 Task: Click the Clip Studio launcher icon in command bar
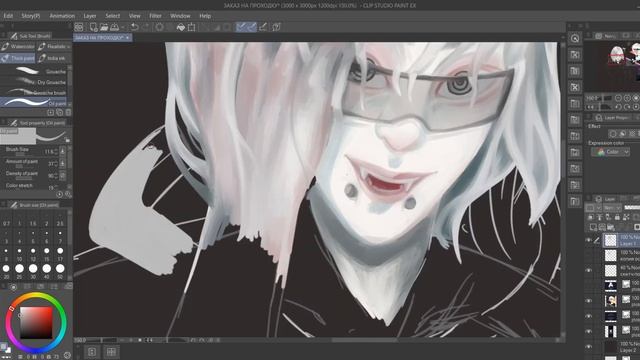pos(79,27)
